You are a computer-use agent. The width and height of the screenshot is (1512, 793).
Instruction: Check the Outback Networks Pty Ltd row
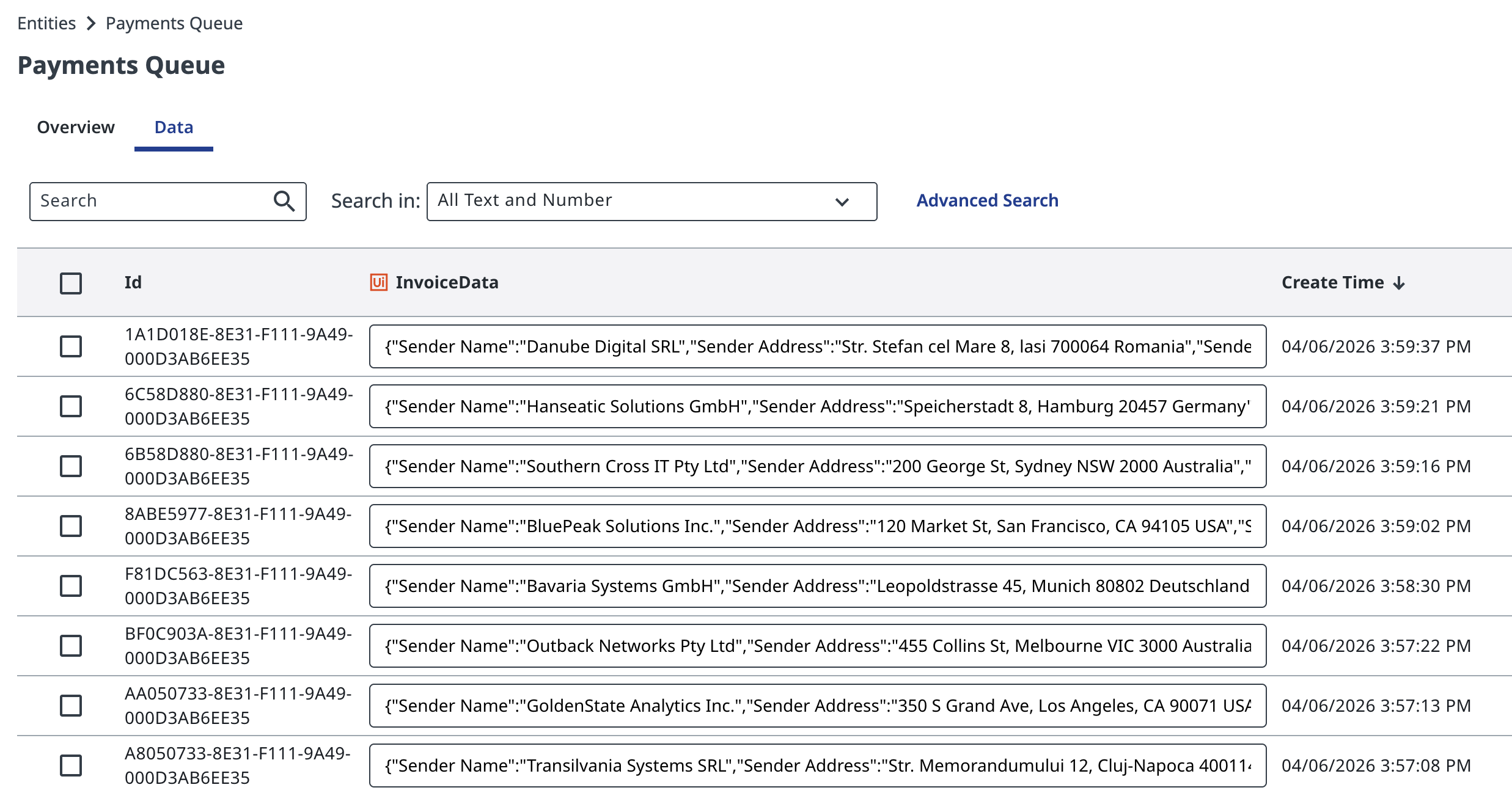click(x=71, y=646)
